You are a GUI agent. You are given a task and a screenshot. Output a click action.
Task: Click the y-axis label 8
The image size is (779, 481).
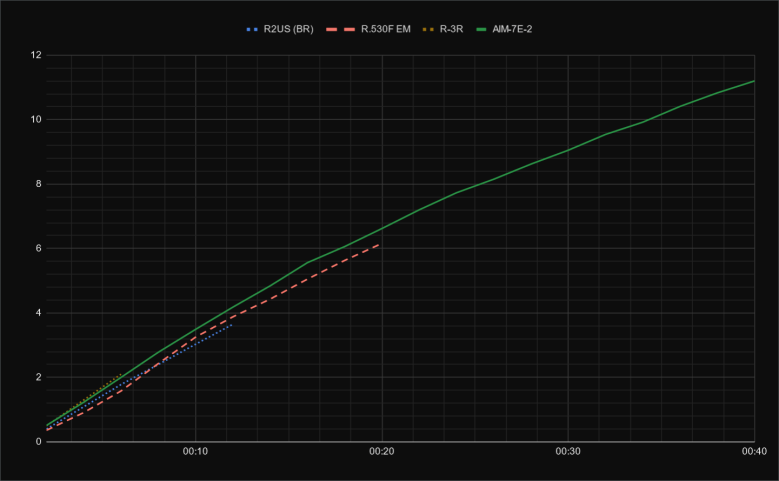(38, 184)
